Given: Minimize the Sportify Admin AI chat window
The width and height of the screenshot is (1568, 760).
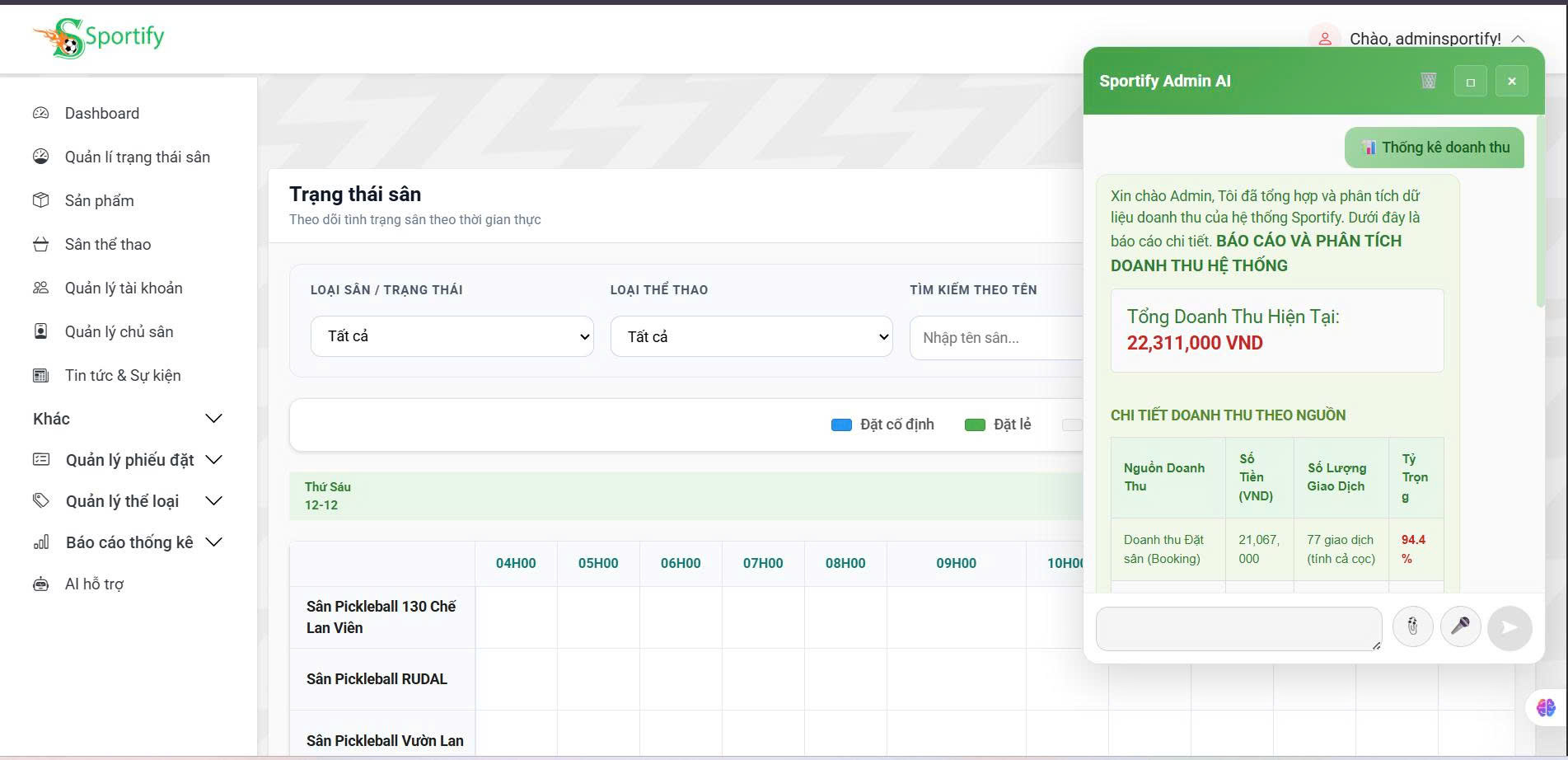Looking at the screenshot, I should (1470, 80).
